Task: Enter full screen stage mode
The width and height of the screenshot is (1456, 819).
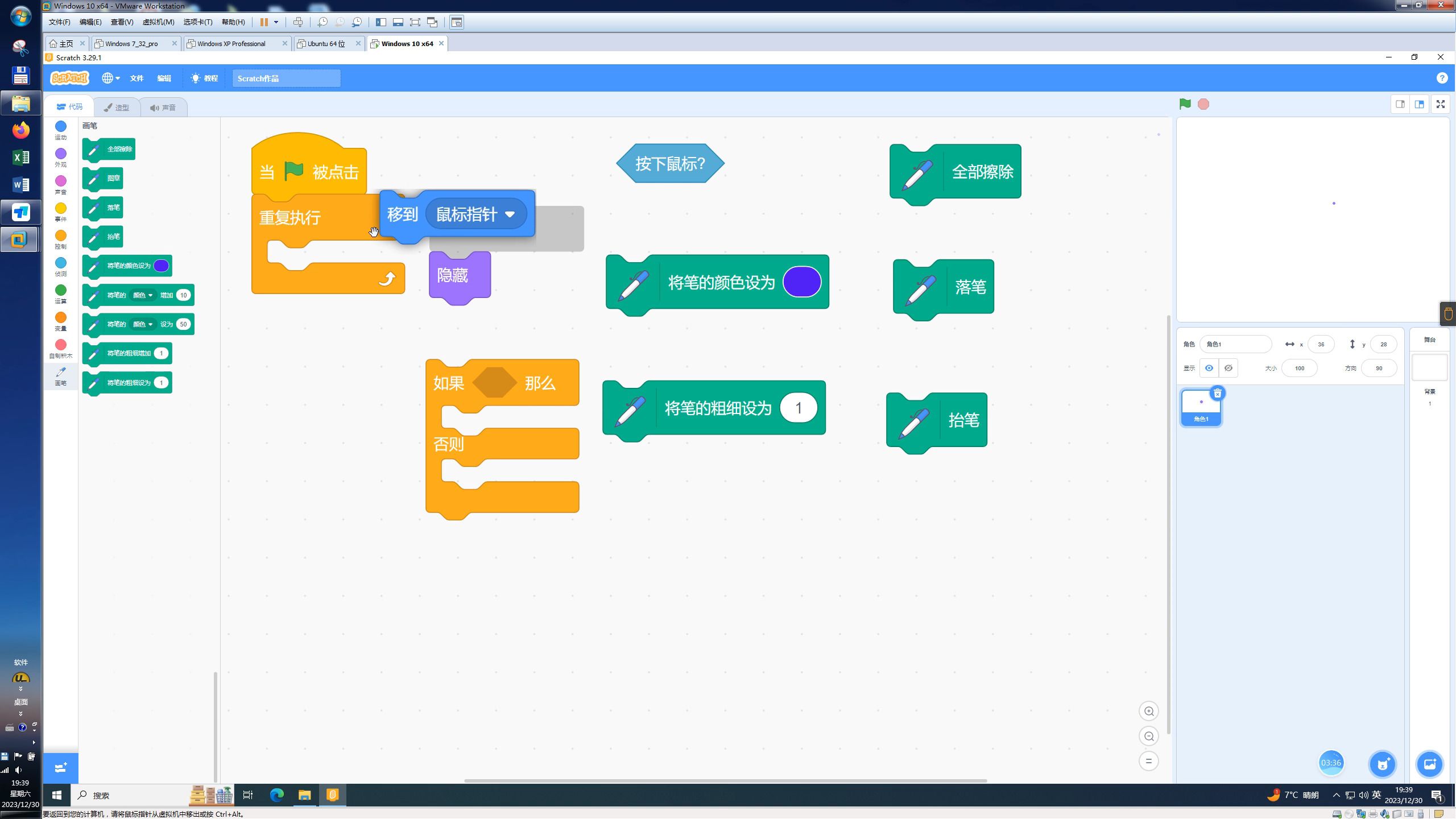Action: point(1440,104)
